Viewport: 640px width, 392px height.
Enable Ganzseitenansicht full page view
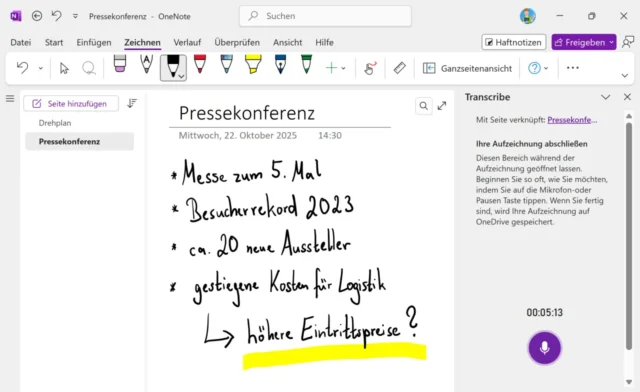467,68
